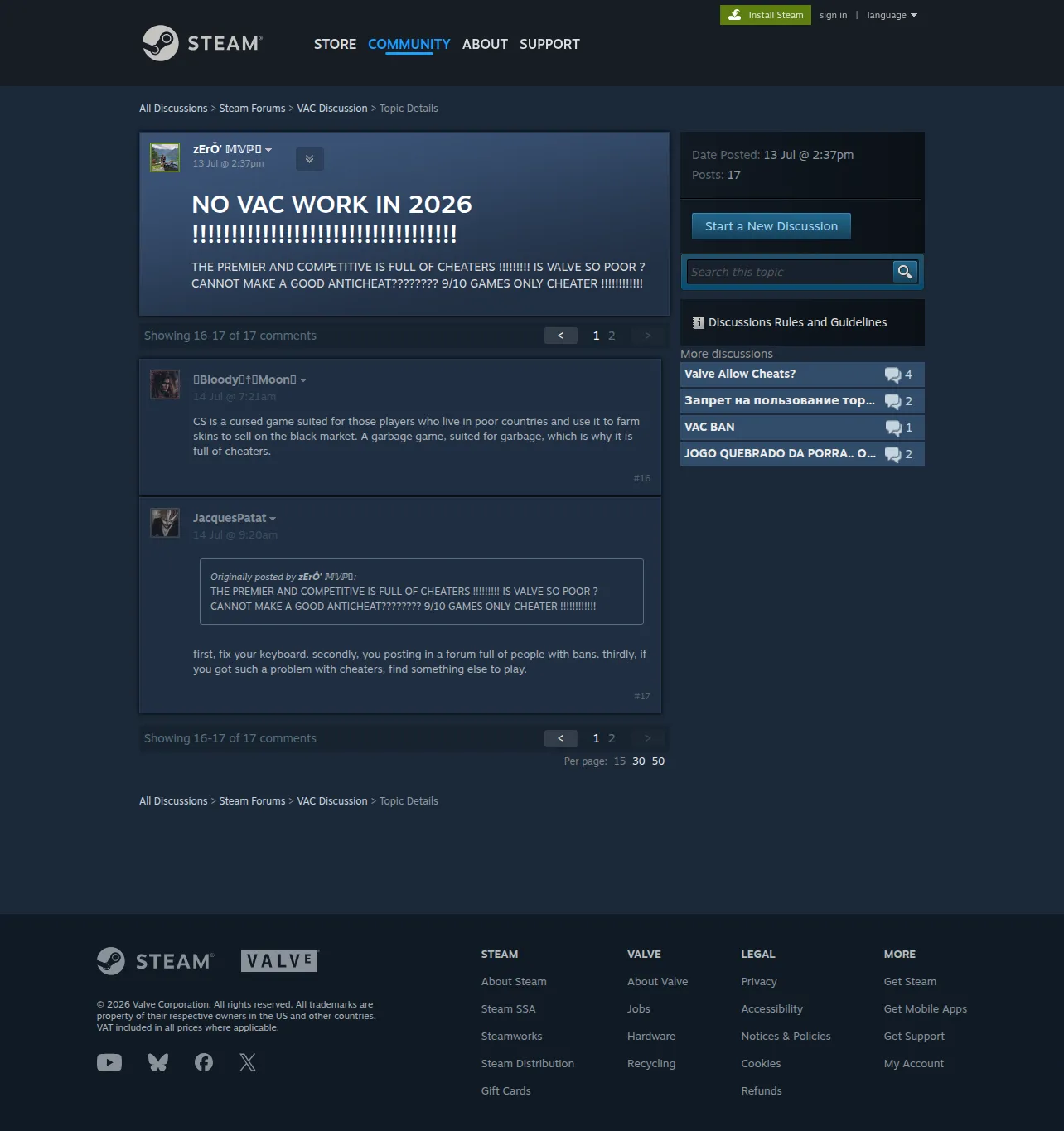The height and width of the screenshot is (1131, 1064).
Task: Click the comment bubble icon for Valve Allow Cheats?
Action: (x=892, y=375)
